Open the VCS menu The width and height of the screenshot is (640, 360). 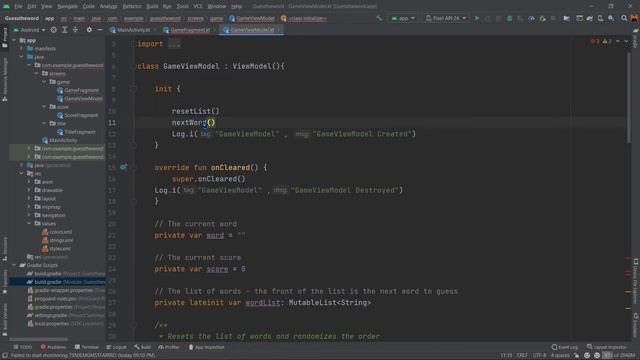(x=198, y=6)
